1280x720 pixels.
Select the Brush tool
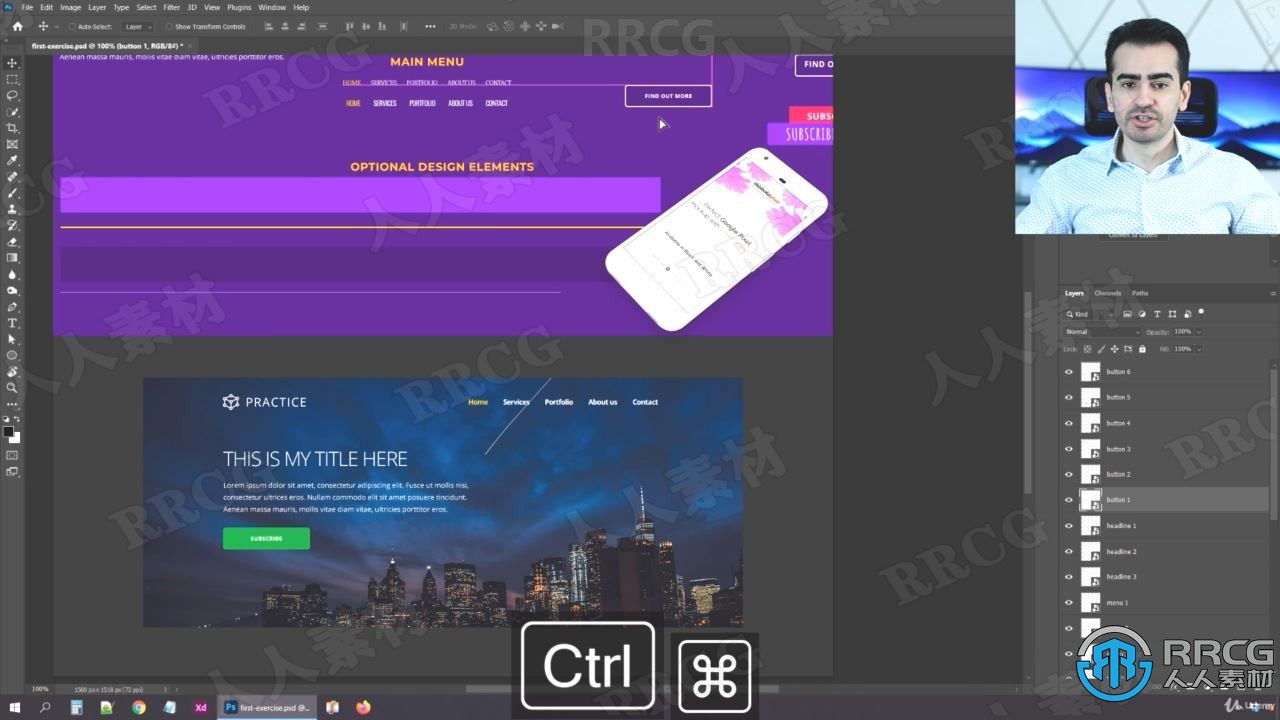pyautogui.click(x=13, y=193)
